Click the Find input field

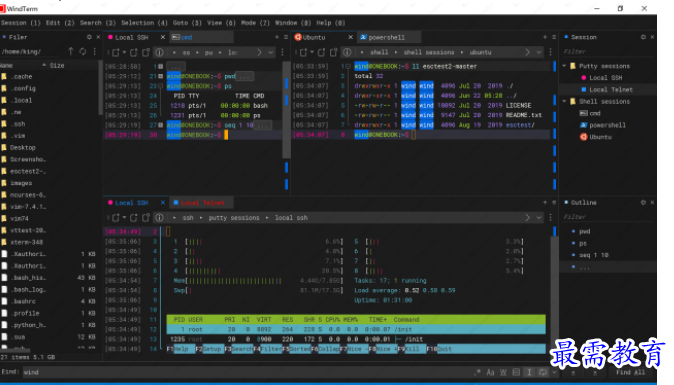(247, 372)
